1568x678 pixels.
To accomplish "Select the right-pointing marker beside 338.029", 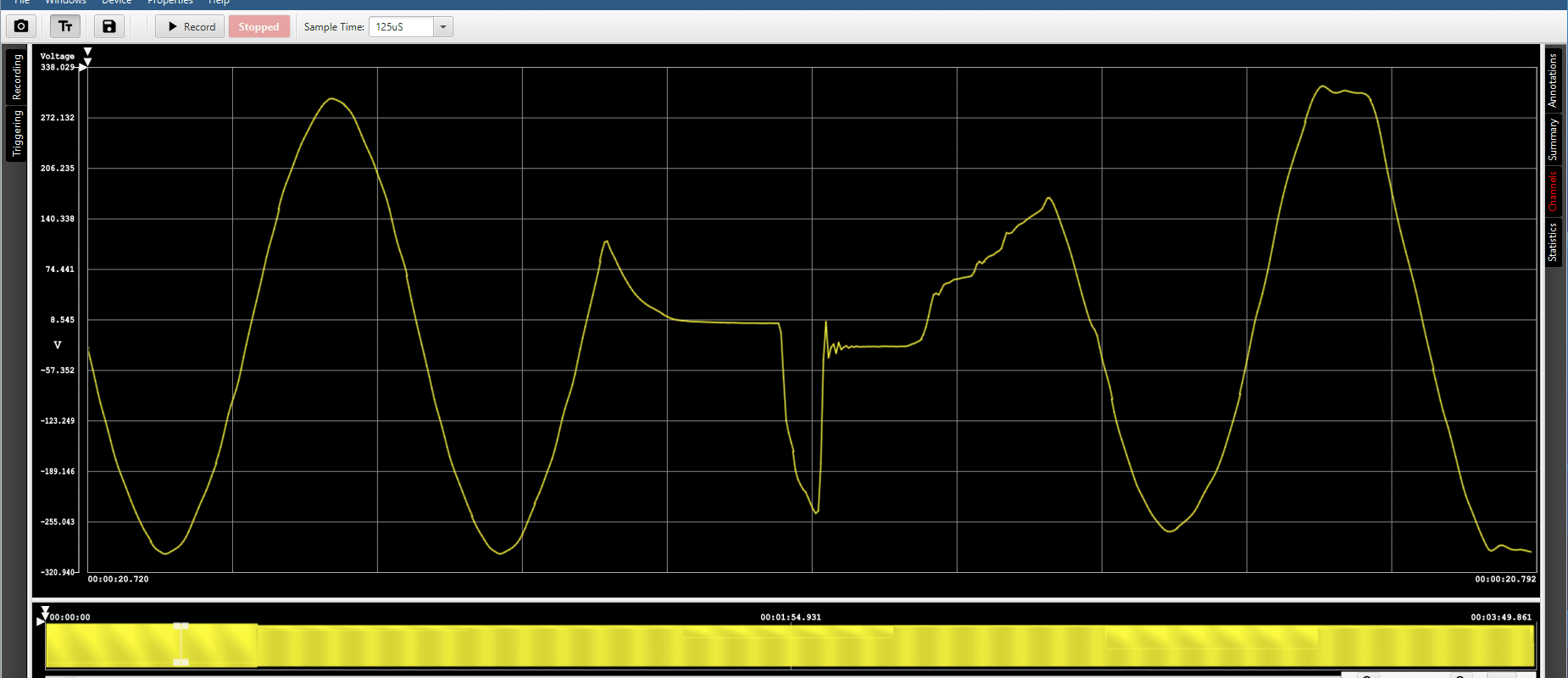I will 83,67.
